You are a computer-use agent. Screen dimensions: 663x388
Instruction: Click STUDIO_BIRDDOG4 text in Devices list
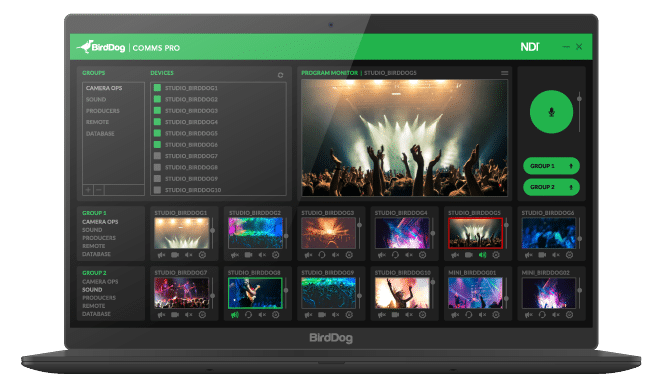(x=191, y=122)
